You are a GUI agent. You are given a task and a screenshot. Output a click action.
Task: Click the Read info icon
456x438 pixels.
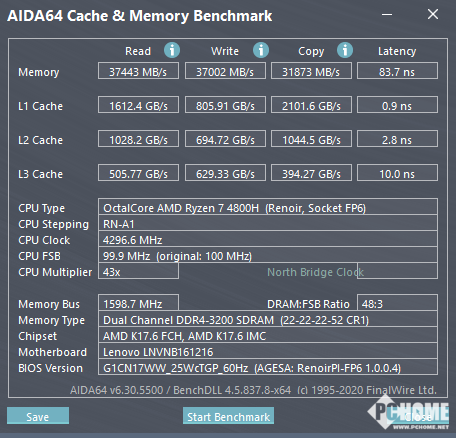pos(172,50)
